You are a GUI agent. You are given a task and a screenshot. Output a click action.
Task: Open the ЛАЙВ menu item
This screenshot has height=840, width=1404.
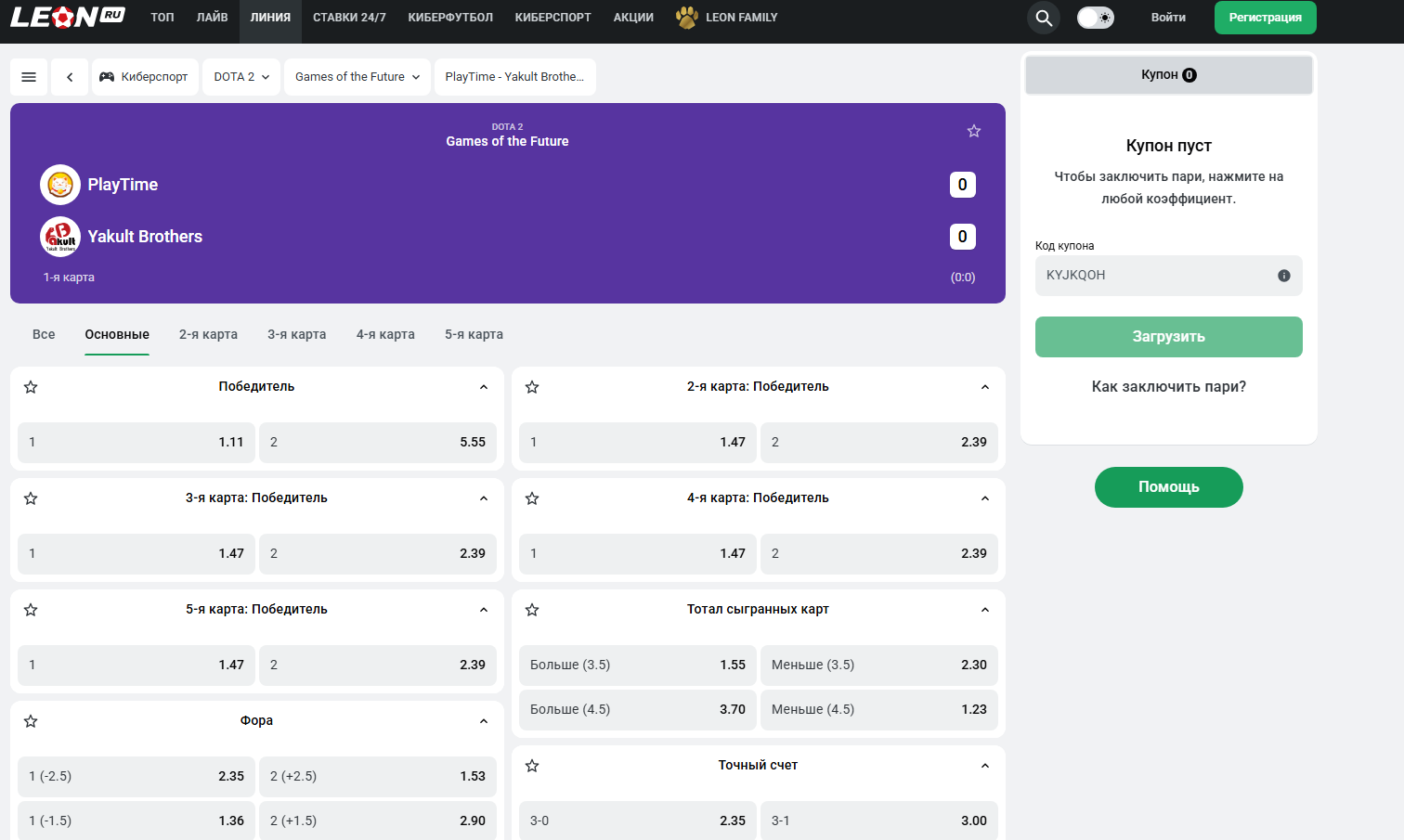213,18
